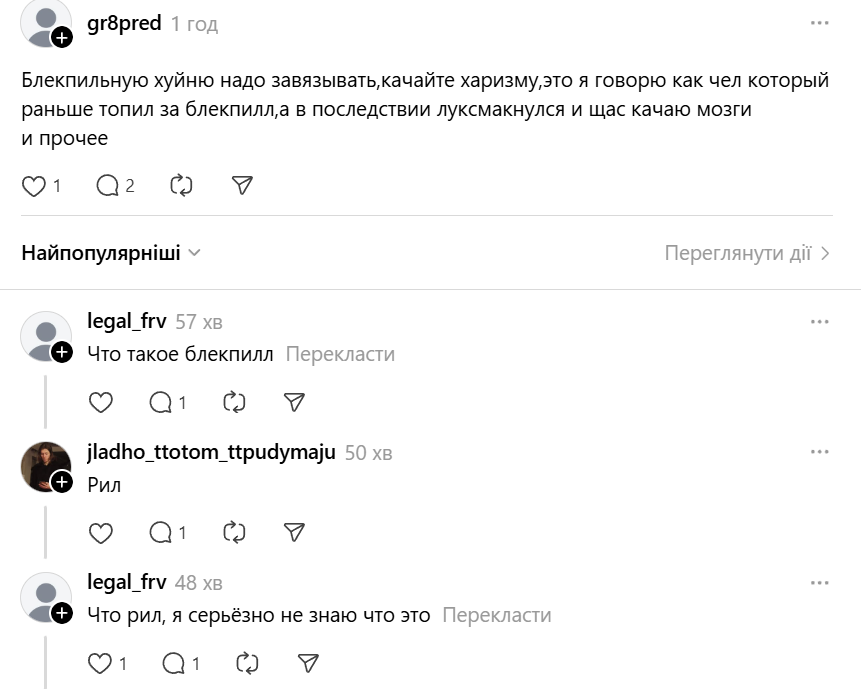Screen dimensions: 861x689
Task: Open jladho_ttotom_ttpudymaju profile picture
Action: pos(45,466)
